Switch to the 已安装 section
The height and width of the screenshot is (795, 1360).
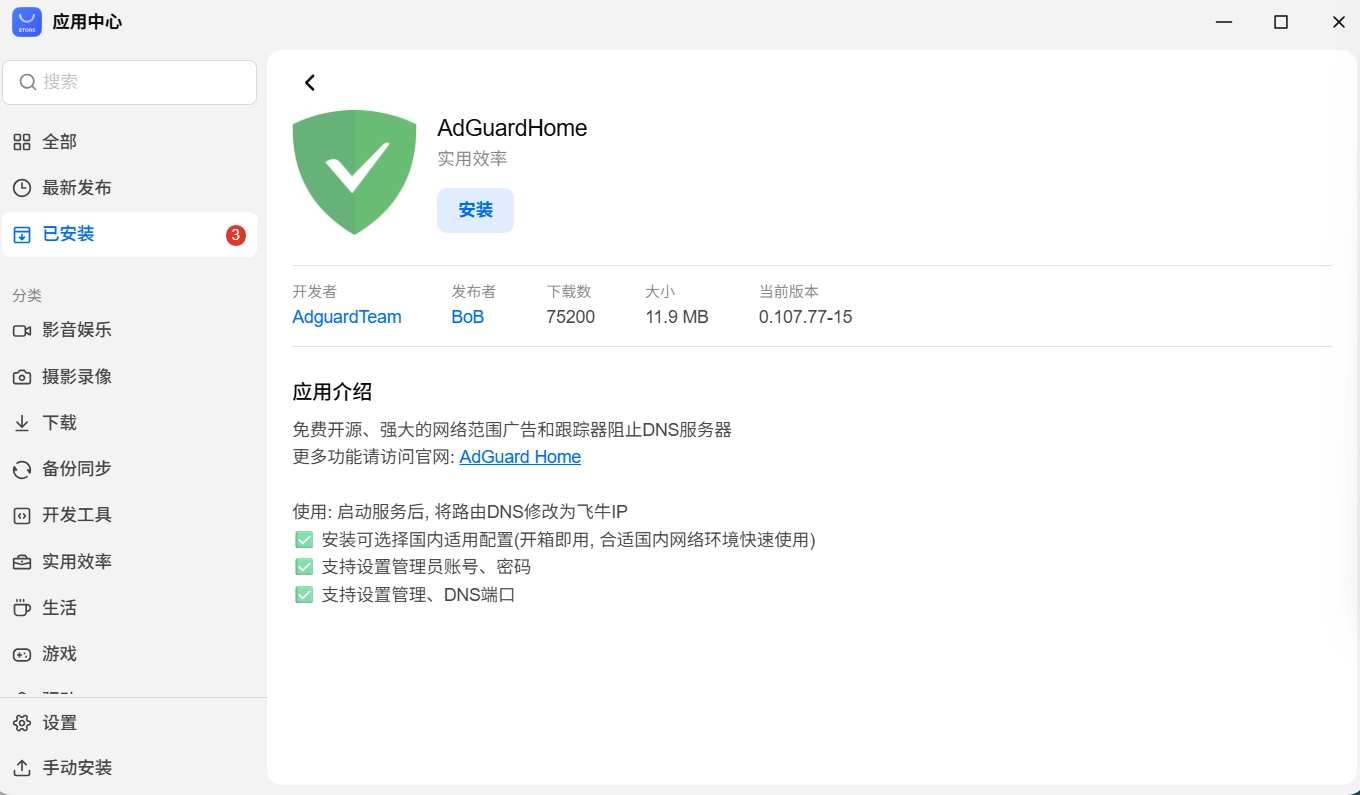[x=129, y=234]
